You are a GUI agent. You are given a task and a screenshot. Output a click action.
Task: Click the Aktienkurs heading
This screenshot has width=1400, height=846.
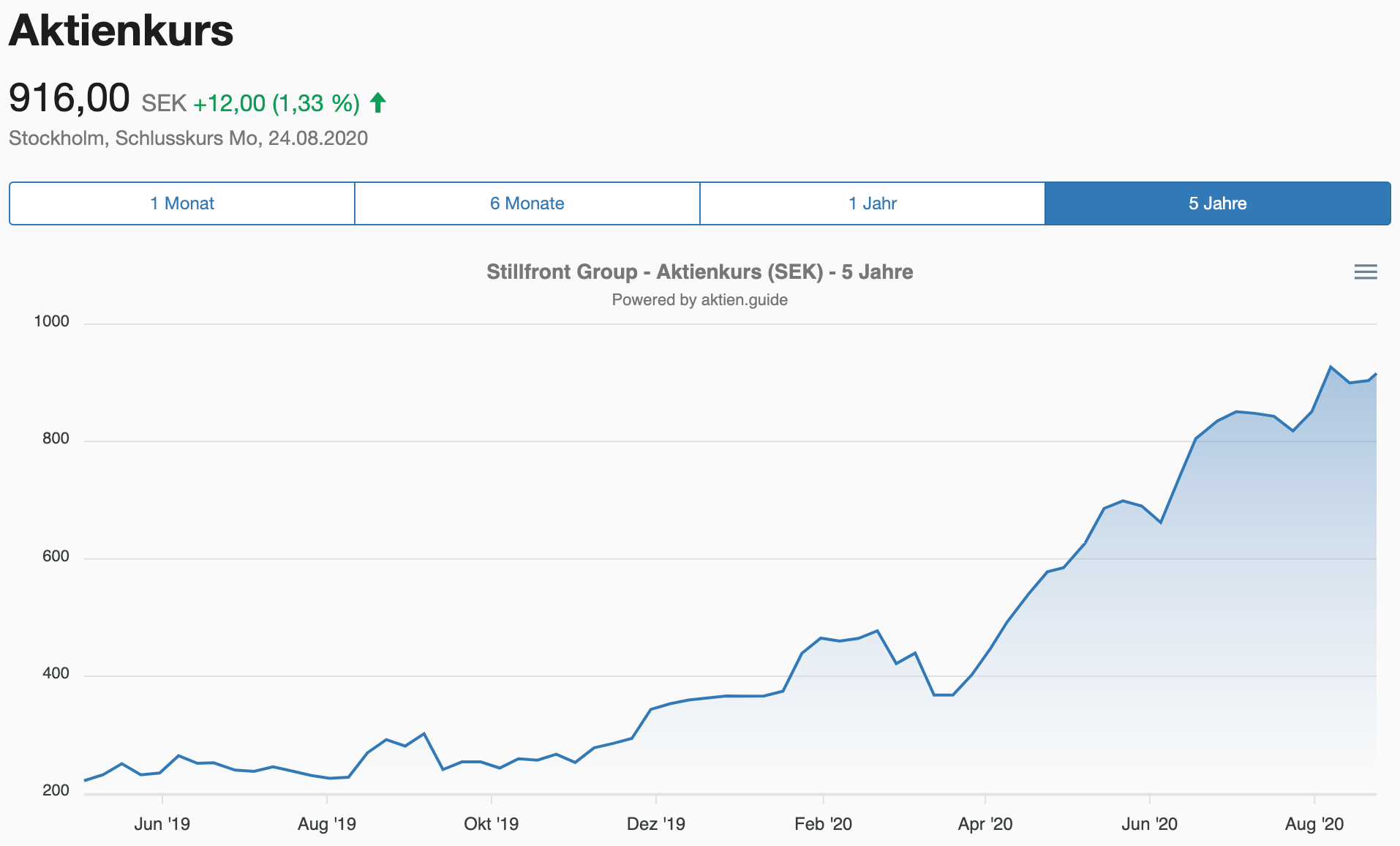coord(121,31)
